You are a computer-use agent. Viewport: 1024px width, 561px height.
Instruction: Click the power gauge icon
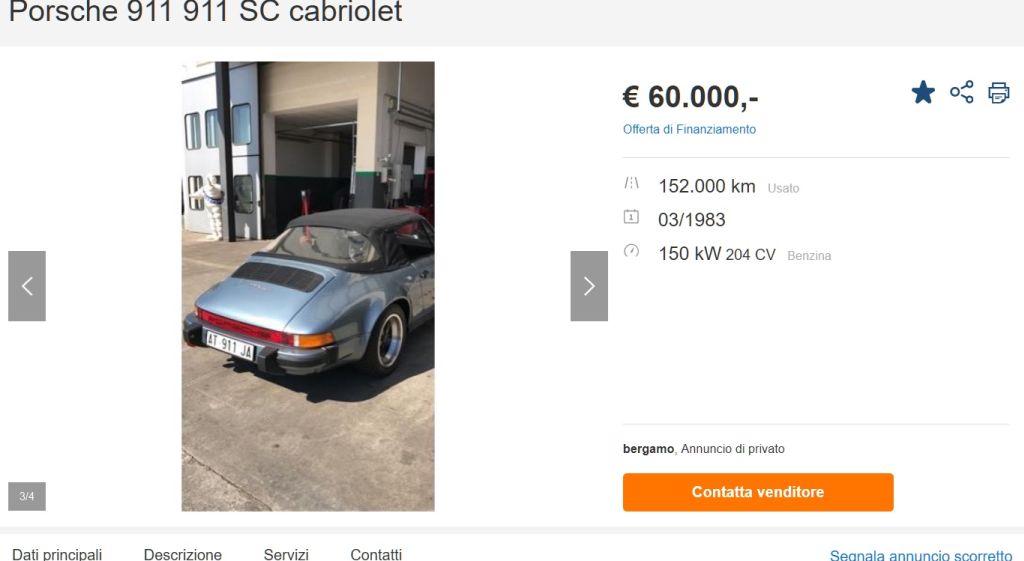tap(631, 250)
